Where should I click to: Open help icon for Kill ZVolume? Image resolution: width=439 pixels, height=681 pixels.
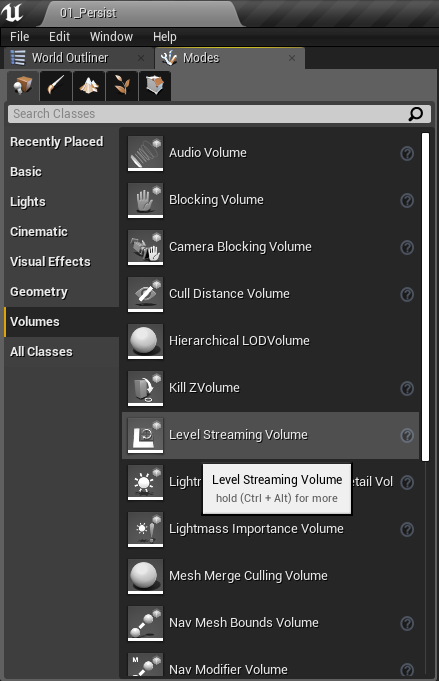407,388
